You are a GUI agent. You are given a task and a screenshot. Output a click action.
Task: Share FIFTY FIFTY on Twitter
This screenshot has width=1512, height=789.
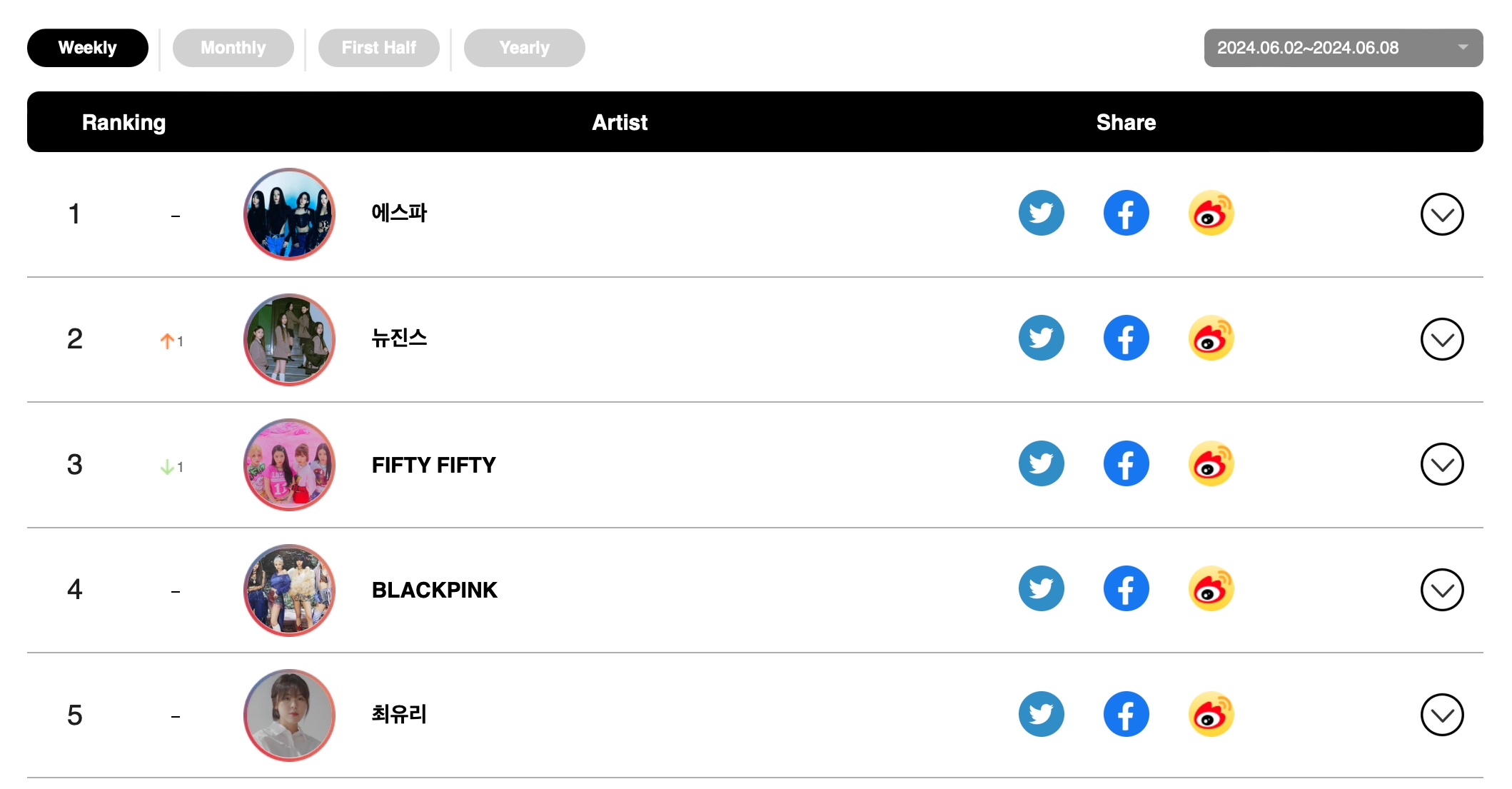[x=1041, y=463]
